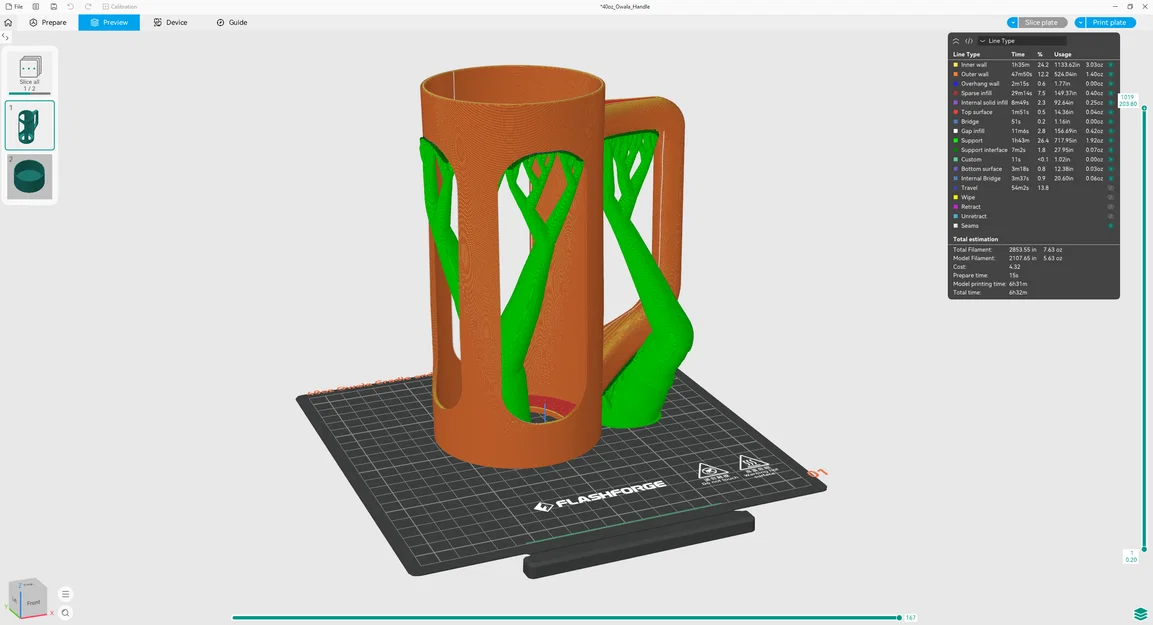Click the Travel row label

pos(969,188)
